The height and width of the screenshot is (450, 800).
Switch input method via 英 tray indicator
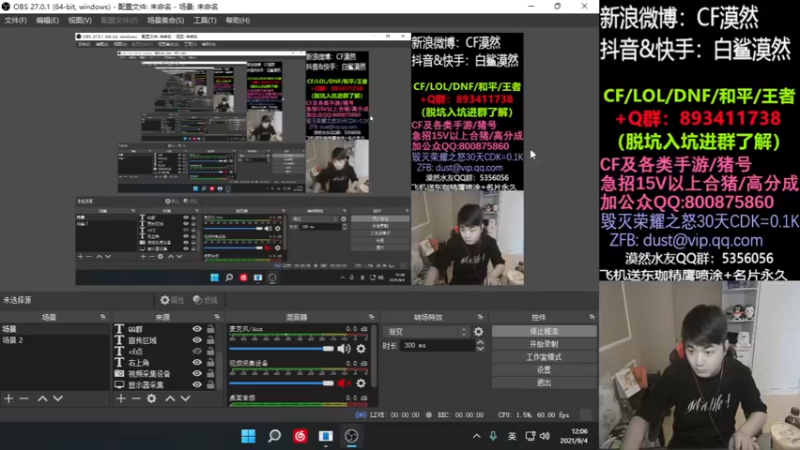click(512, 436)
